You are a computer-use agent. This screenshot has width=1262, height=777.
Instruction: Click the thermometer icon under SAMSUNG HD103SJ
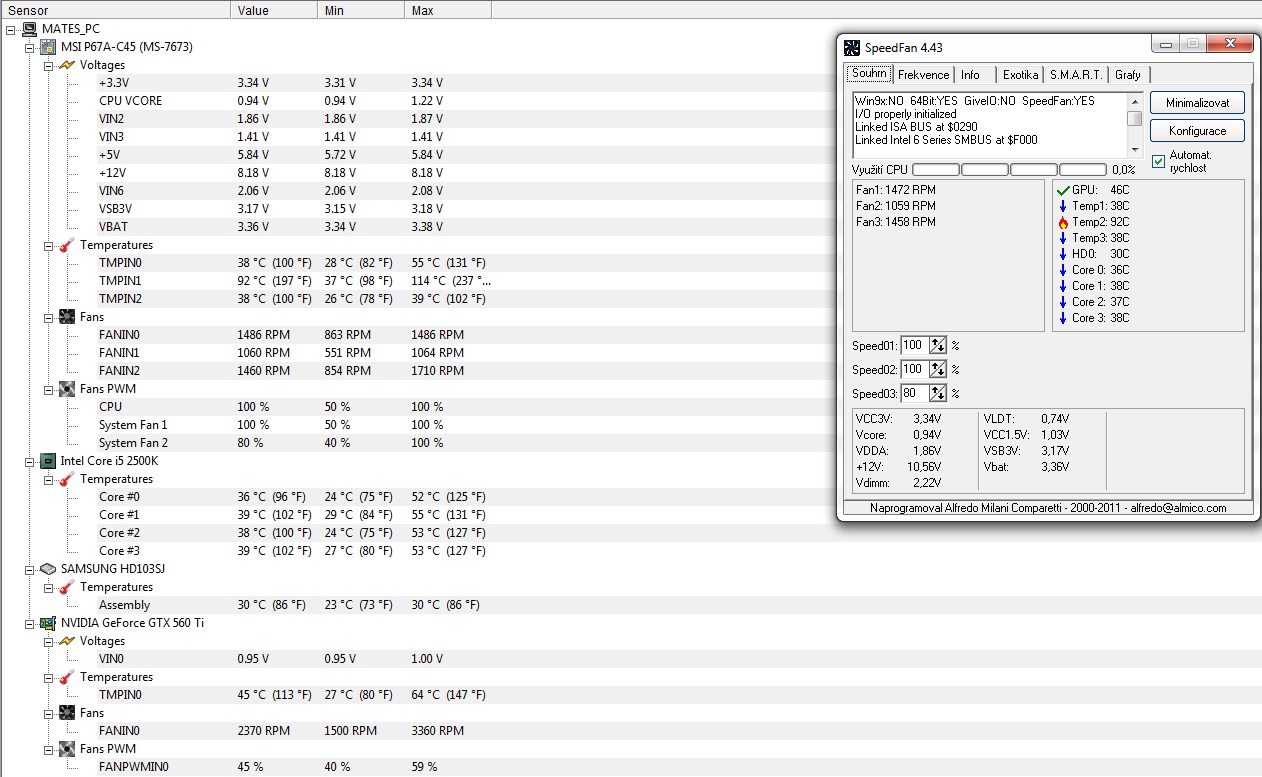[x=67, y=587]
